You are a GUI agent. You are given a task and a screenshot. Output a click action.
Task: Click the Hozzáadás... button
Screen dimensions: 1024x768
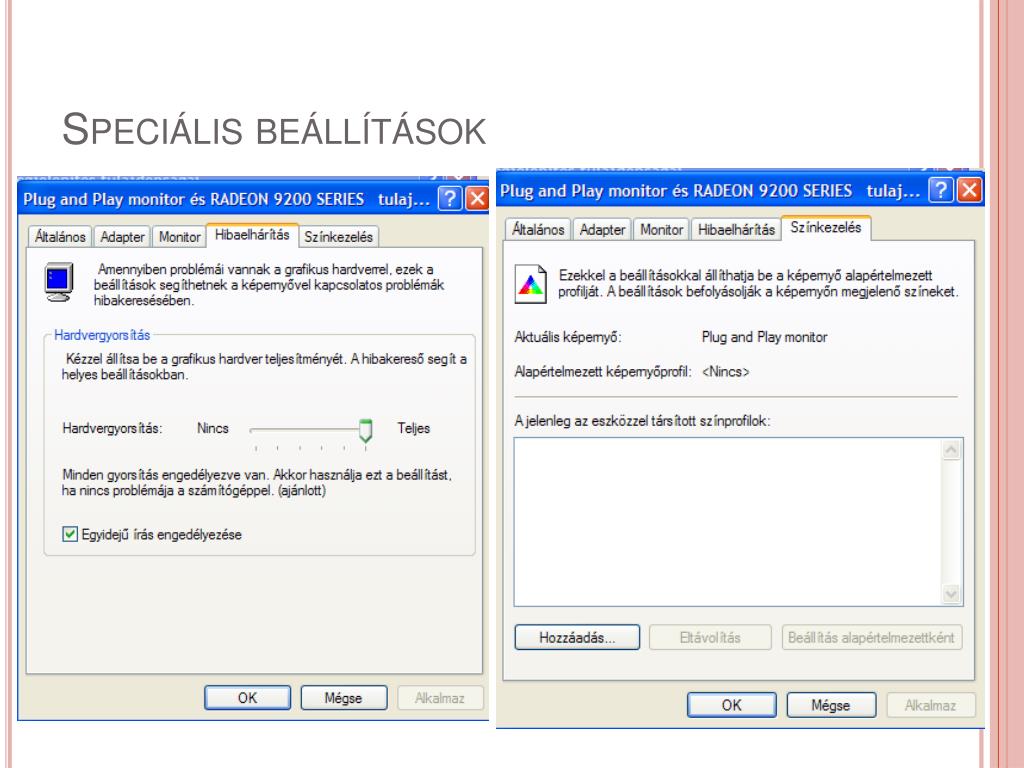click(577, 637)
